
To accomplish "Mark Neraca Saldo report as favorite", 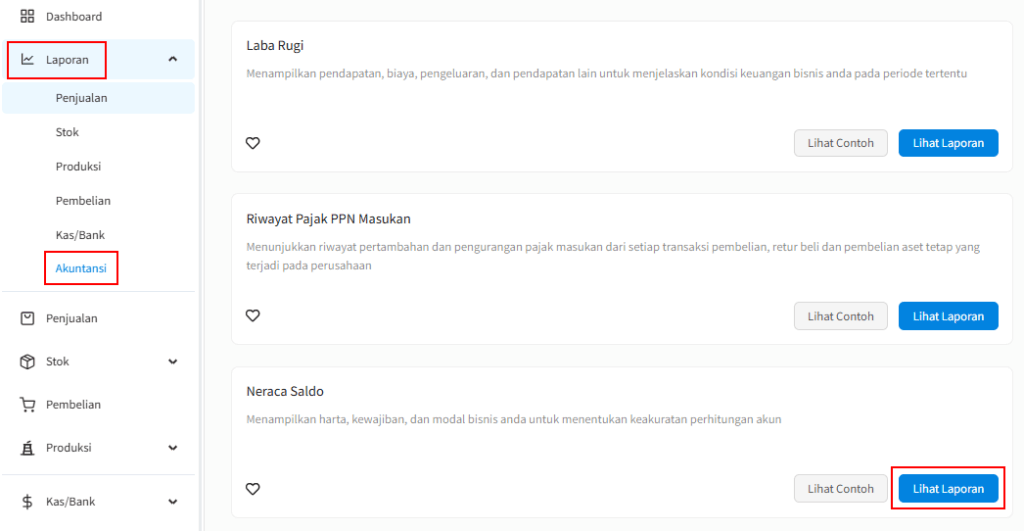I will (x=253, y=489).
